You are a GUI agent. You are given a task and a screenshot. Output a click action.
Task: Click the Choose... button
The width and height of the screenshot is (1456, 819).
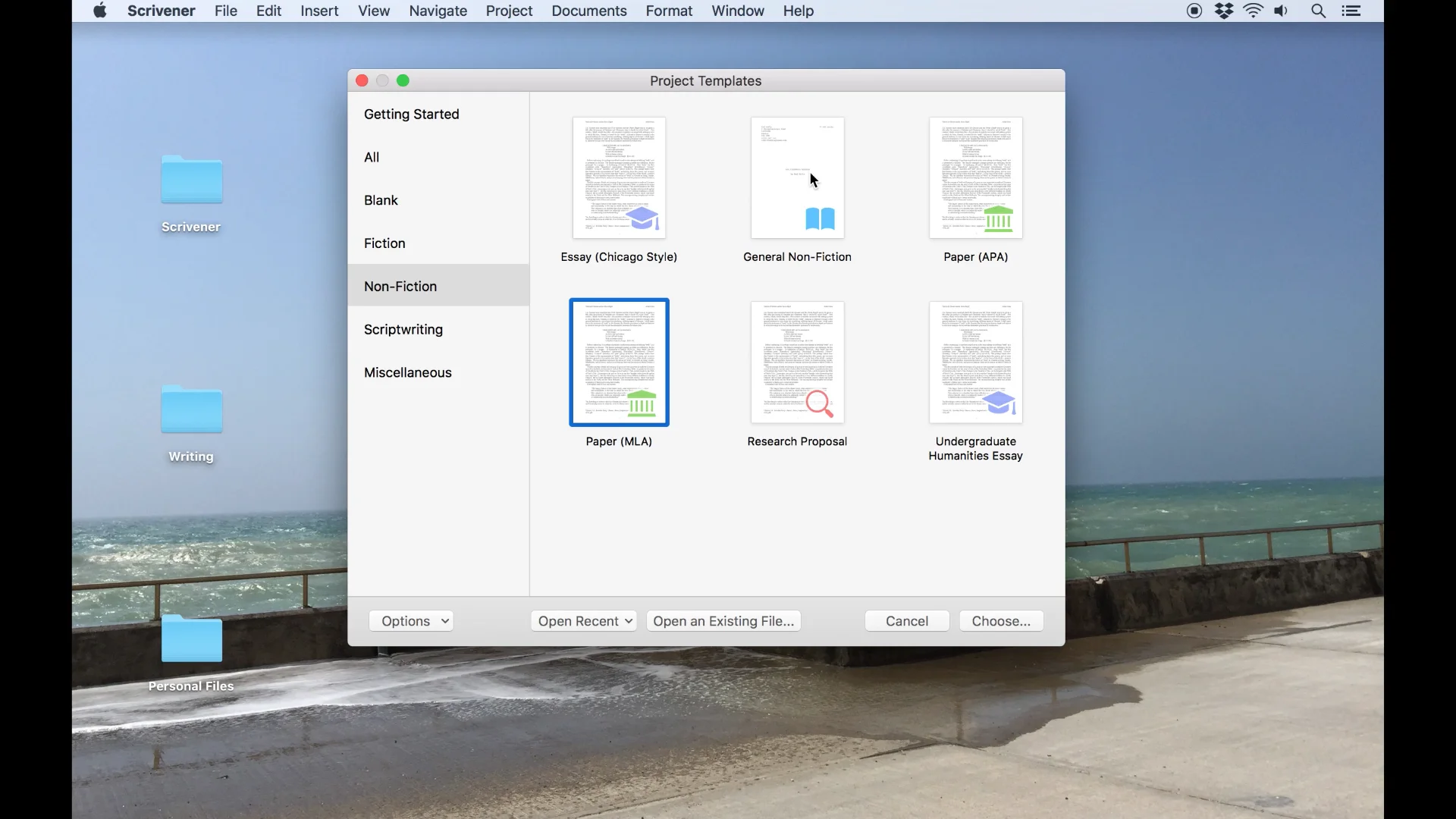1001,621
